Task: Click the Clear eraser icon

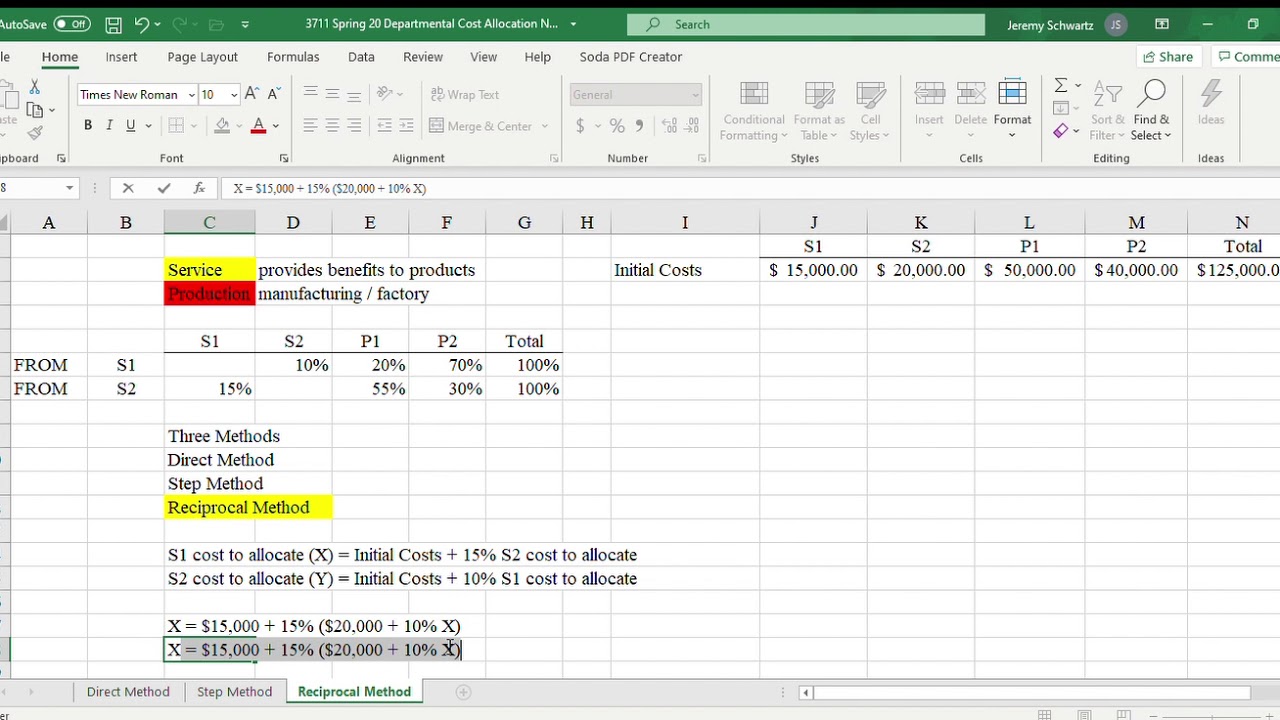Action: pyautogui.click(x=1061, y=131)
